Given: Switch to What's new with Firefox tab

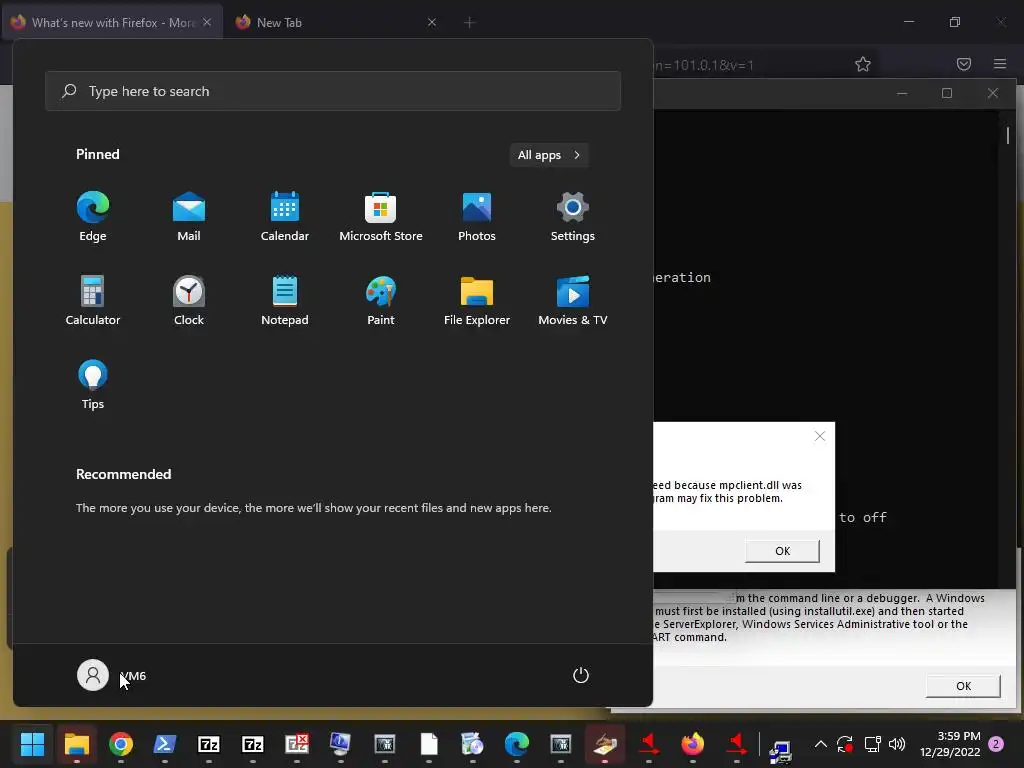Looking at the screenshot, I should 112,22.
